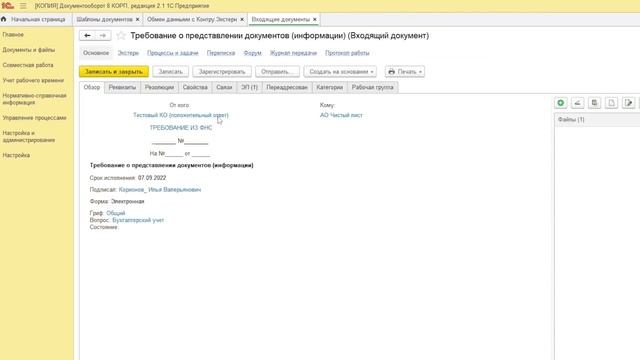Open Управление процессами section

(34, 118)
